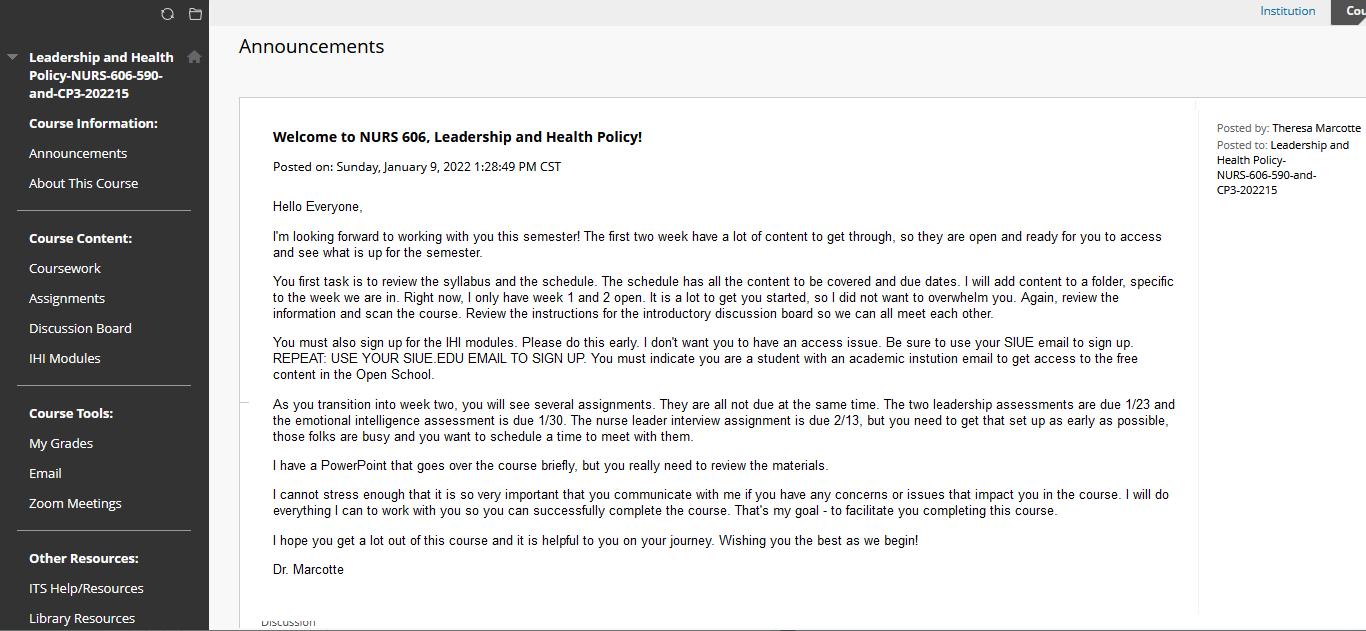Viewport: 1366px width, 631px height.
Task: Click the Announcements page heading
Action: coord(311,47)
